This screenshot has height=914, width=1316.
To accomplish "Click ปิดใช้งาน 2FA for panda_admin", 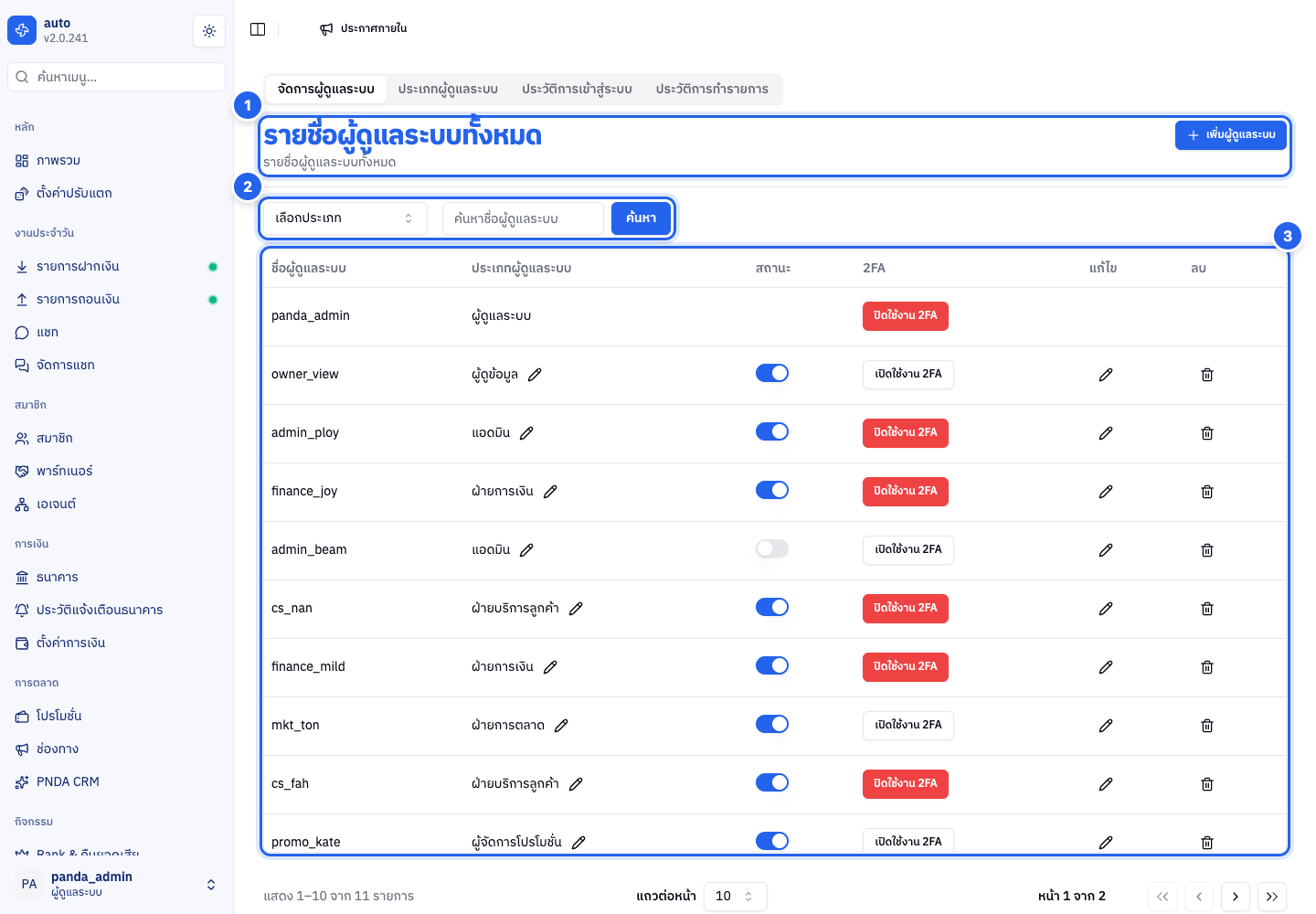I will pos(906,316).
